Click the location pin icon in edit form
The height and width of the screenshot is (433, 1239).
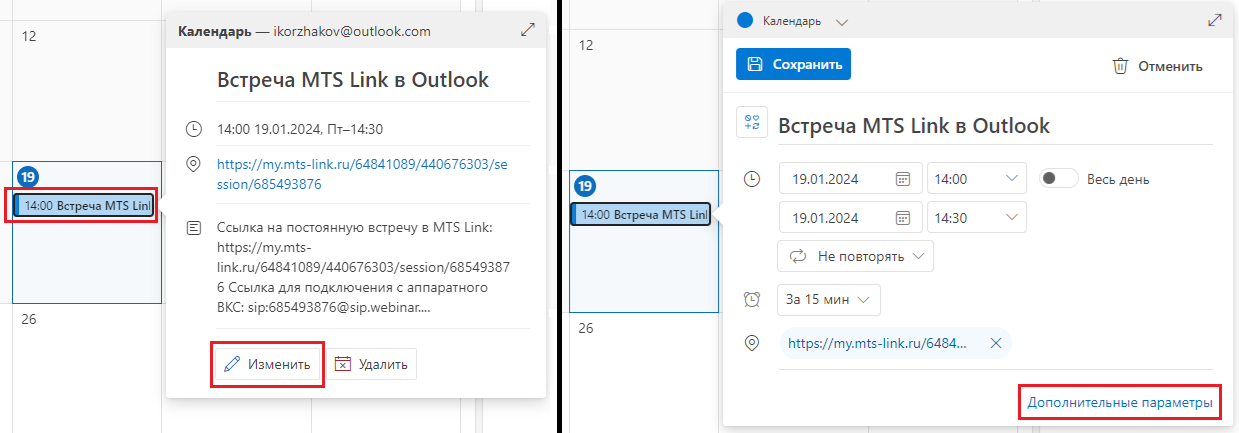[752, 343]
